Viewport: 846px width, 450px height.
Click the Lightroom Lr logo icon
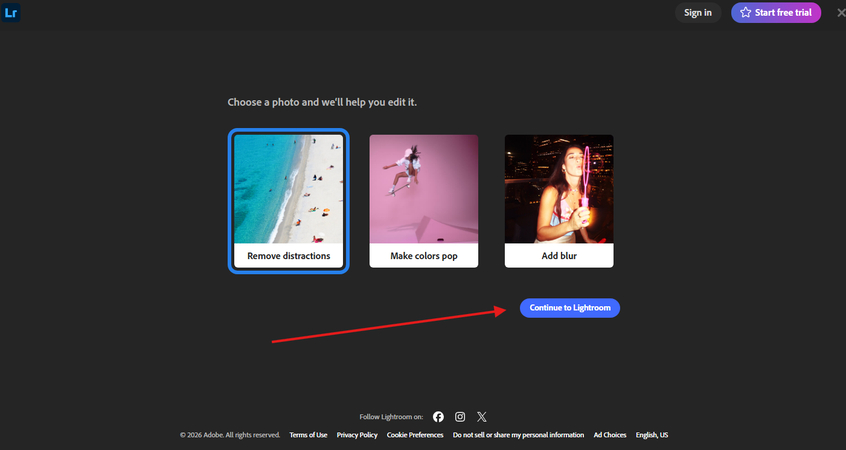pos(10,12)
